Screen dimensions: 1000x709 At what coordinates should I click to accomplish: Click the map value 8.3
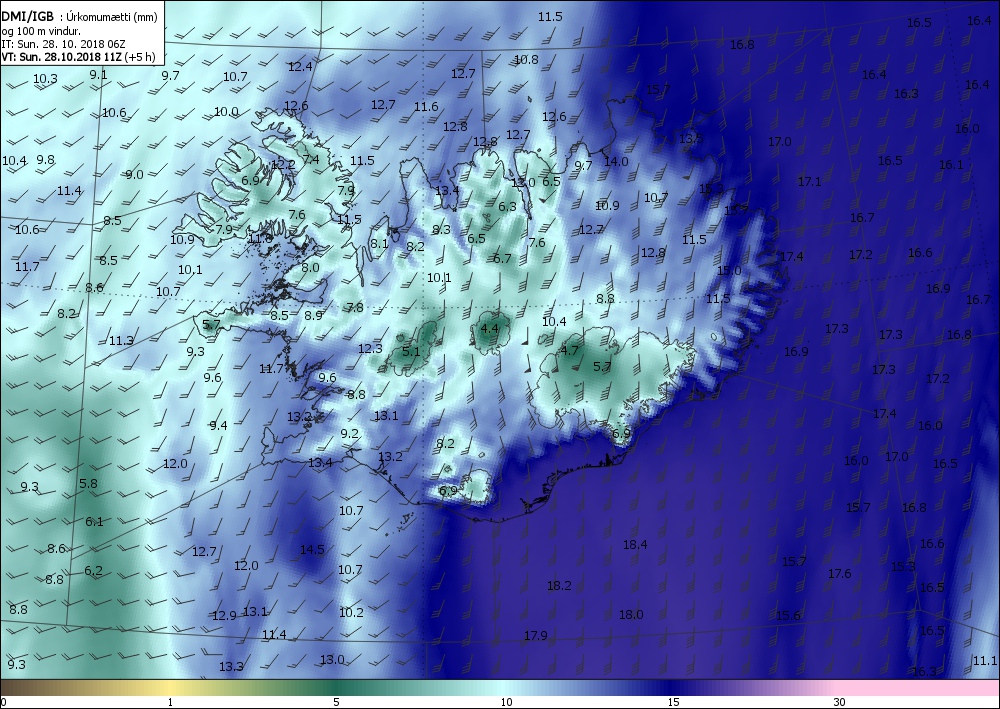point(441,230)
